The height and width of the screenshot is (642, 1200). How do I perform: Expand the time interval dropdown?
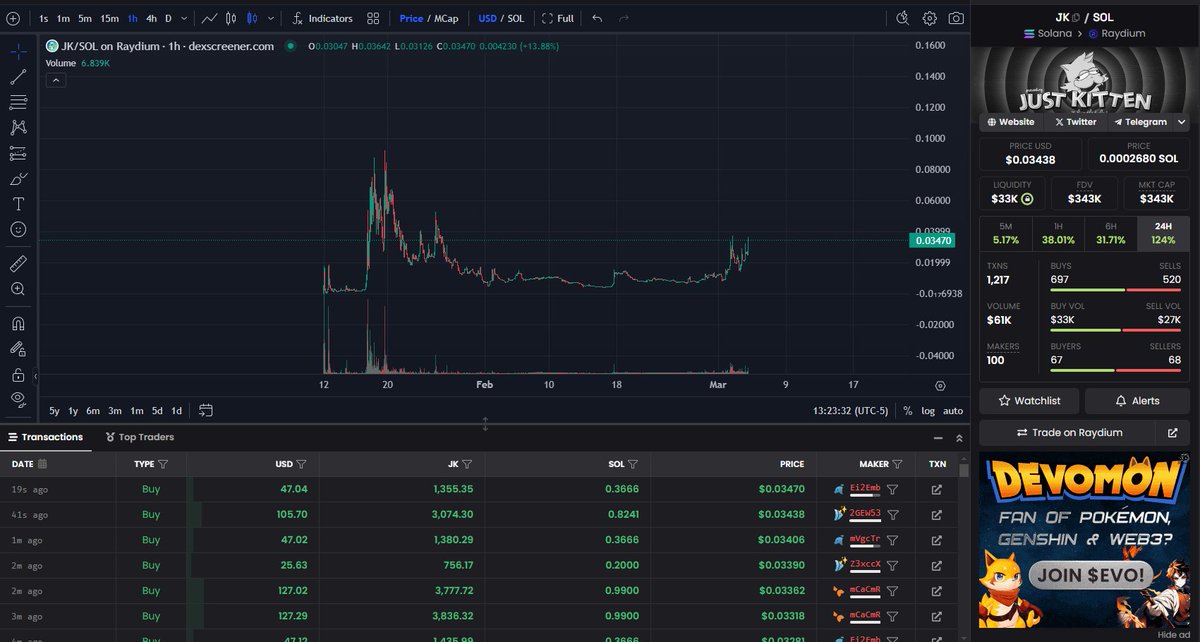click(184, 18)
